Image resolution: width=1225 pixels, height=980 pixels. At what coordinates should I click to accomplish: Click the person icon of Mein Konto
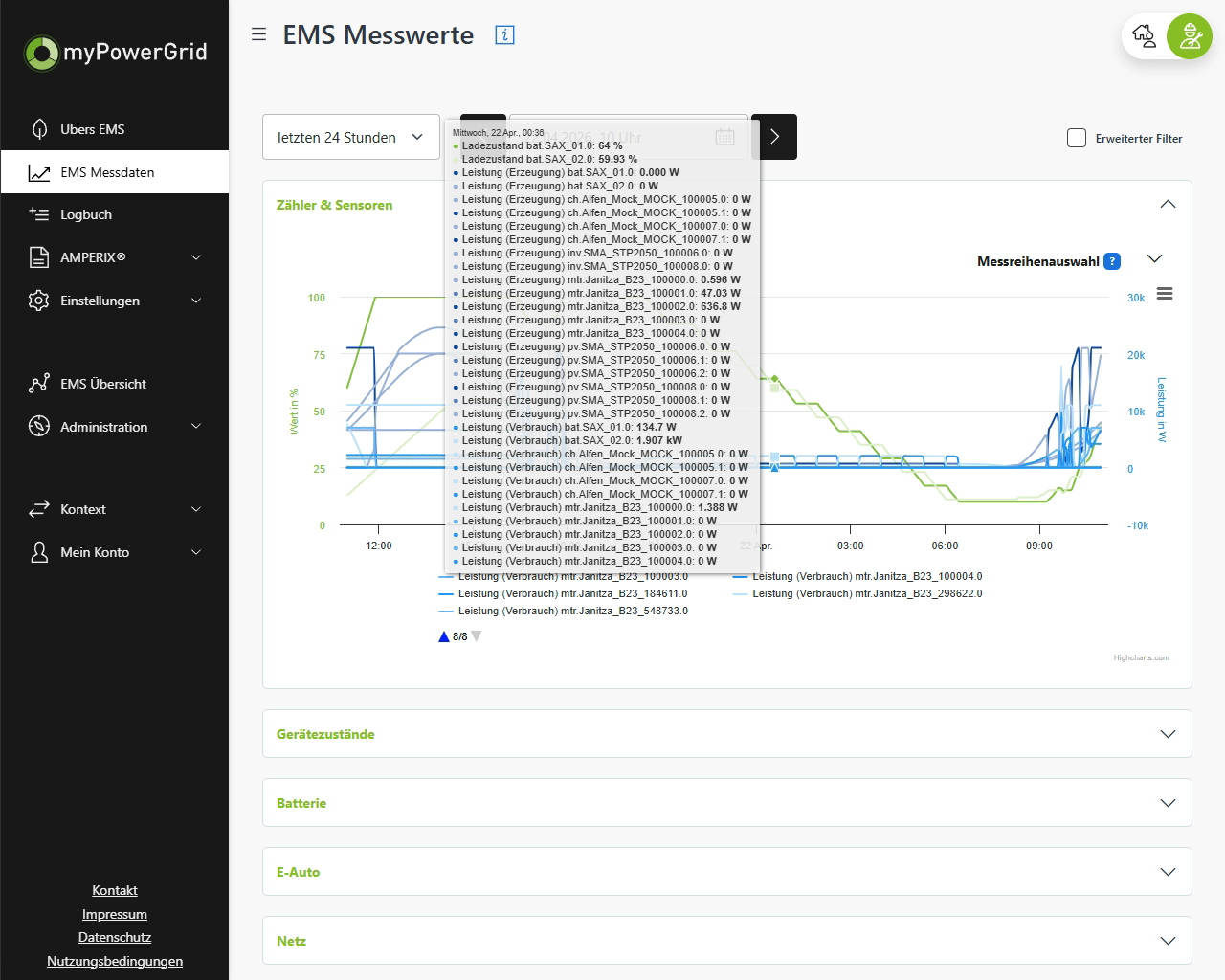pyautogui.click(x=39, y=552)
